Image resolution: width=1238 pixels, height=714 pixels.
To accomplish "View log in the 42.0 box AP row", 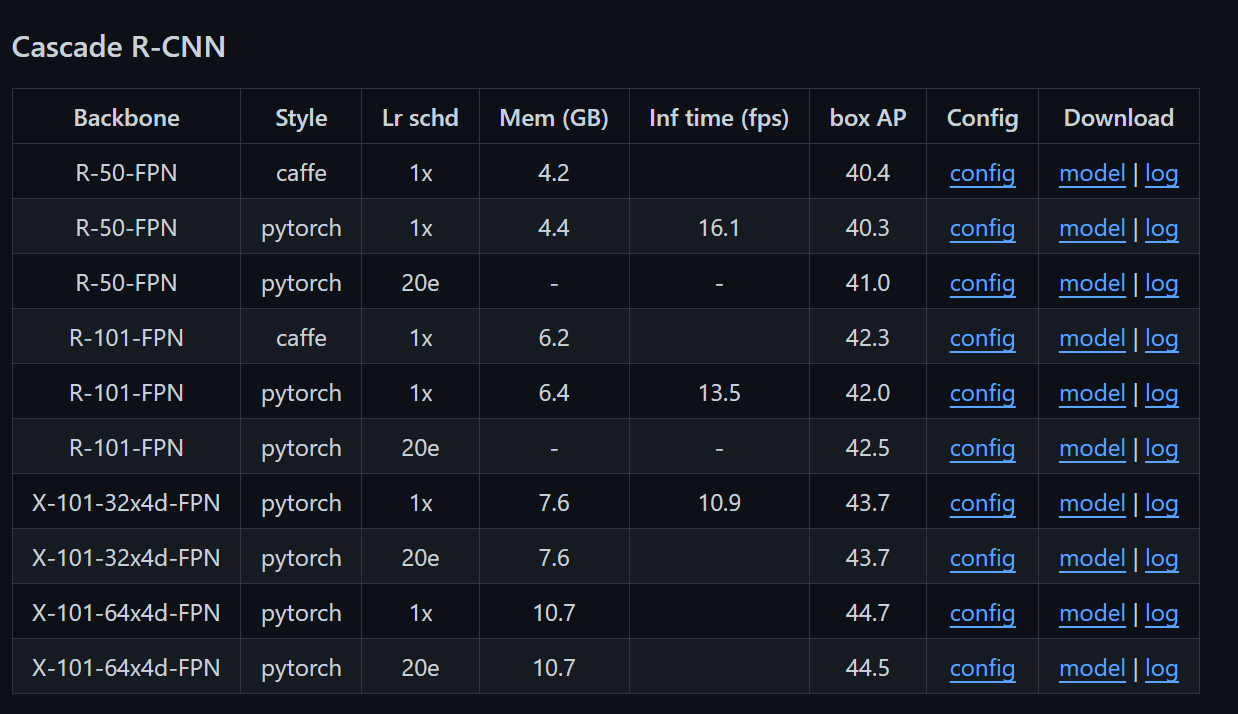I will [1161, 393].
